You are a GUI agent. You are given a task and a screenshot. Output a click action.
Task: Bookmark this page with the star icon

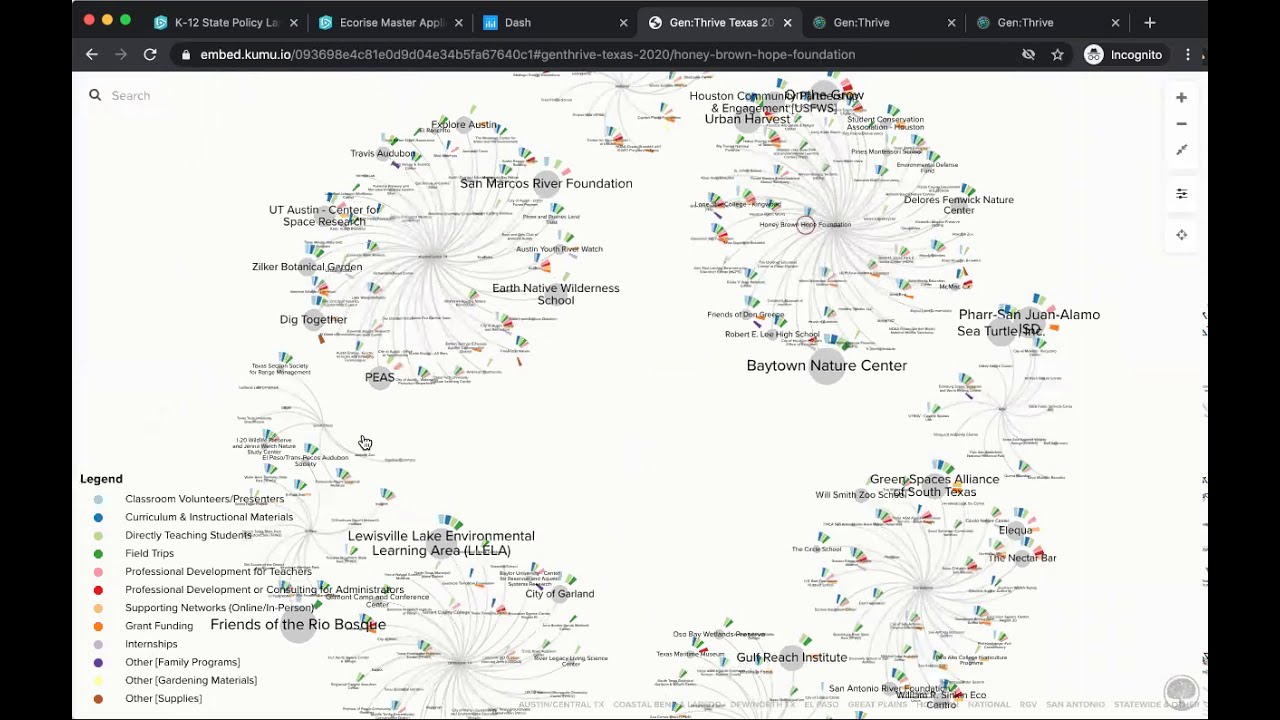point(1057,55)
